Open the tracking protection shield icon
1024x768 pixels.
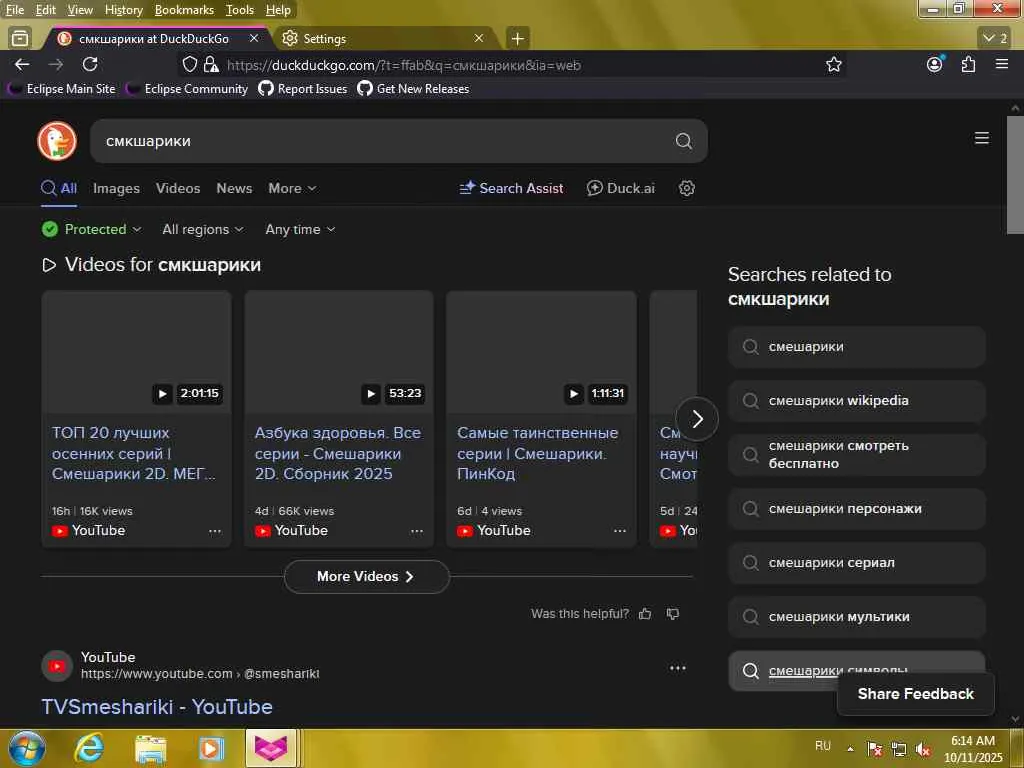tap(189, 65)
